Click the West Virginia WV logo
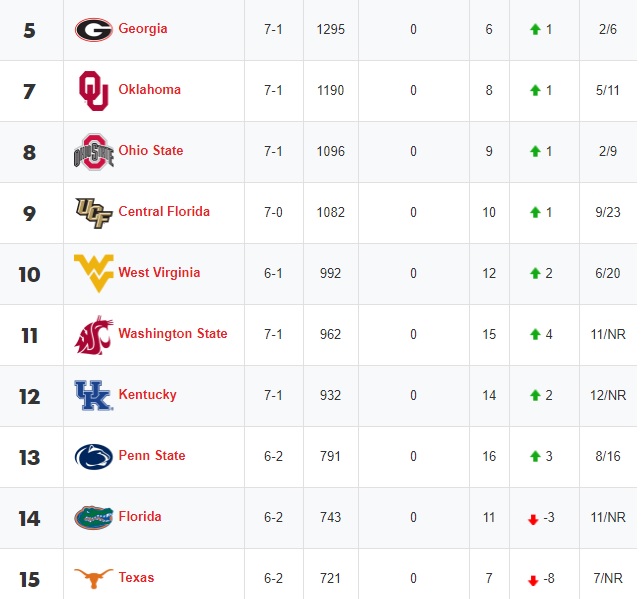644x599 pixels. coord(94,273)
